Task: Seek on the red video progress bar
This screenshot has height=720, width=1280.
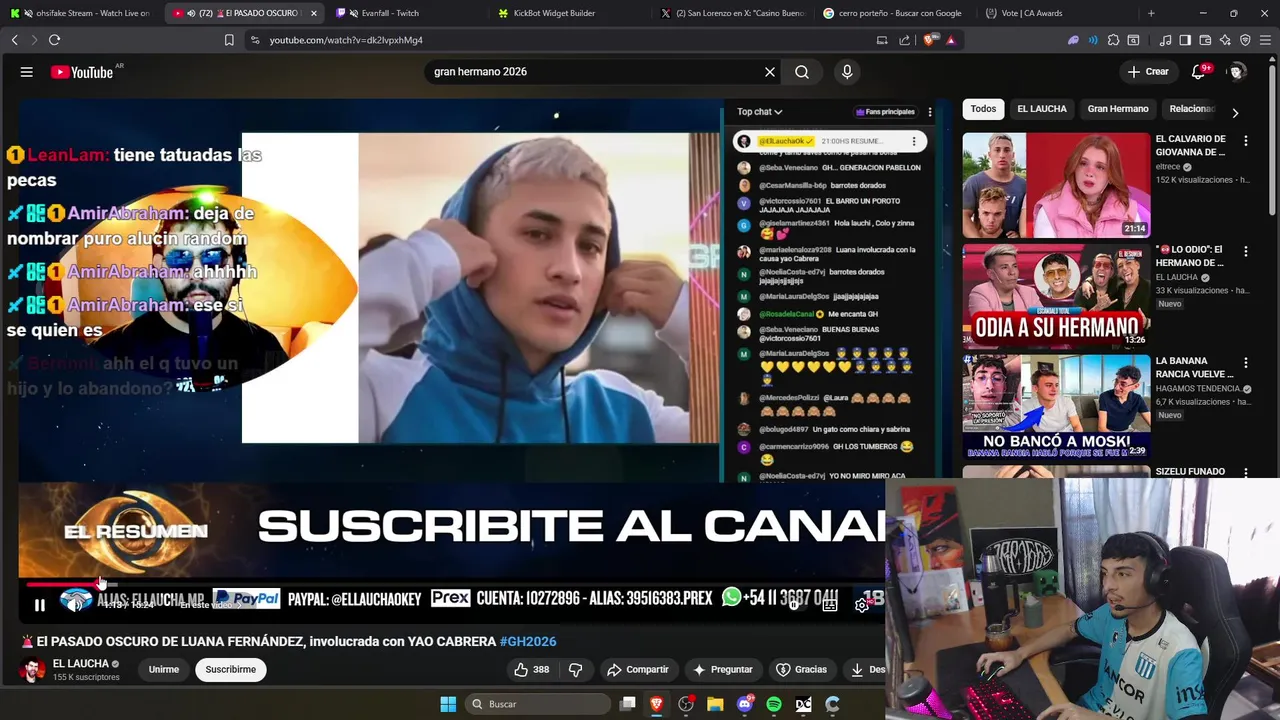Action: 64,584
